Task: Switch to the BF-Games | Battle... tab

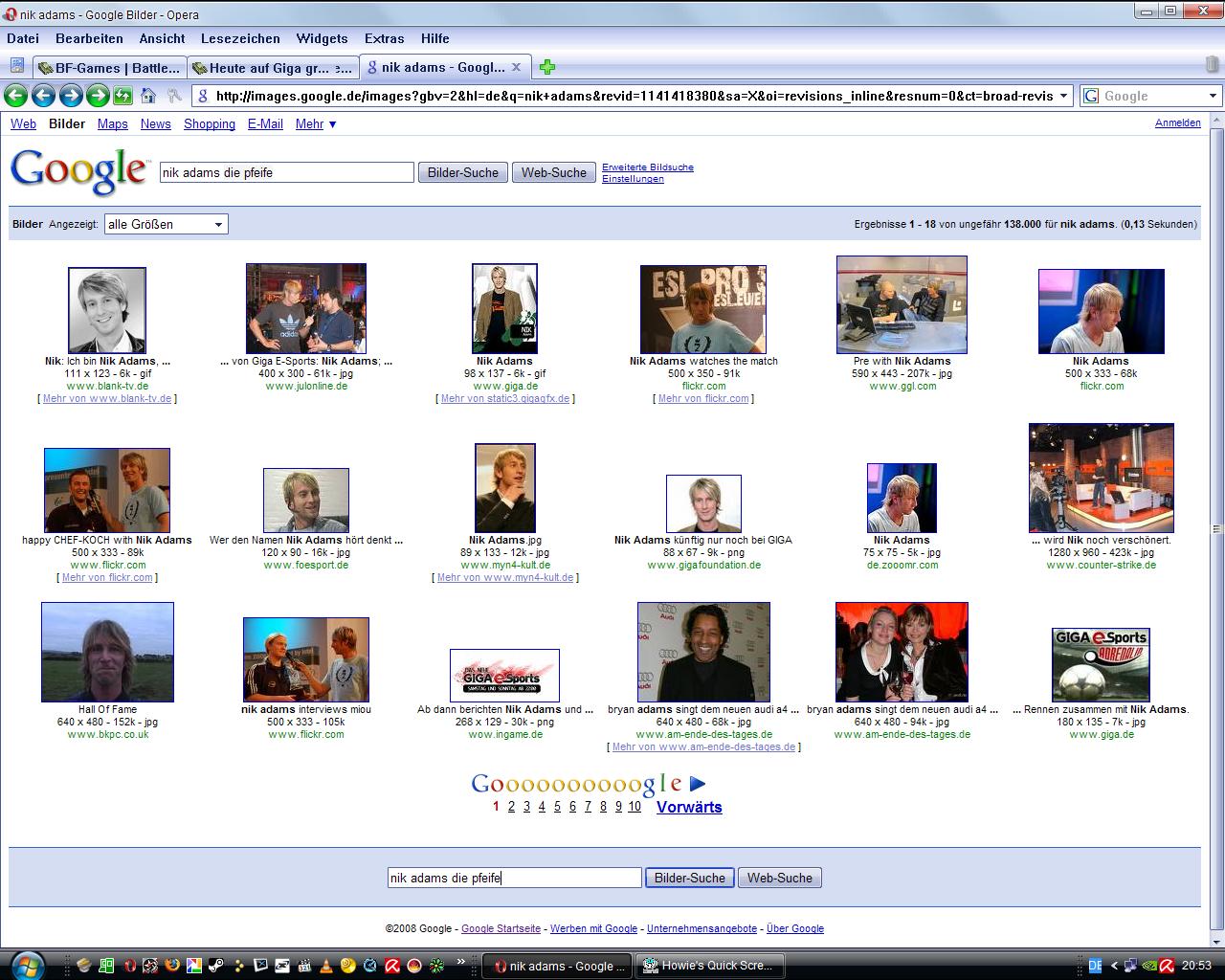Action: pyautogui.click(x=108, y=68)
